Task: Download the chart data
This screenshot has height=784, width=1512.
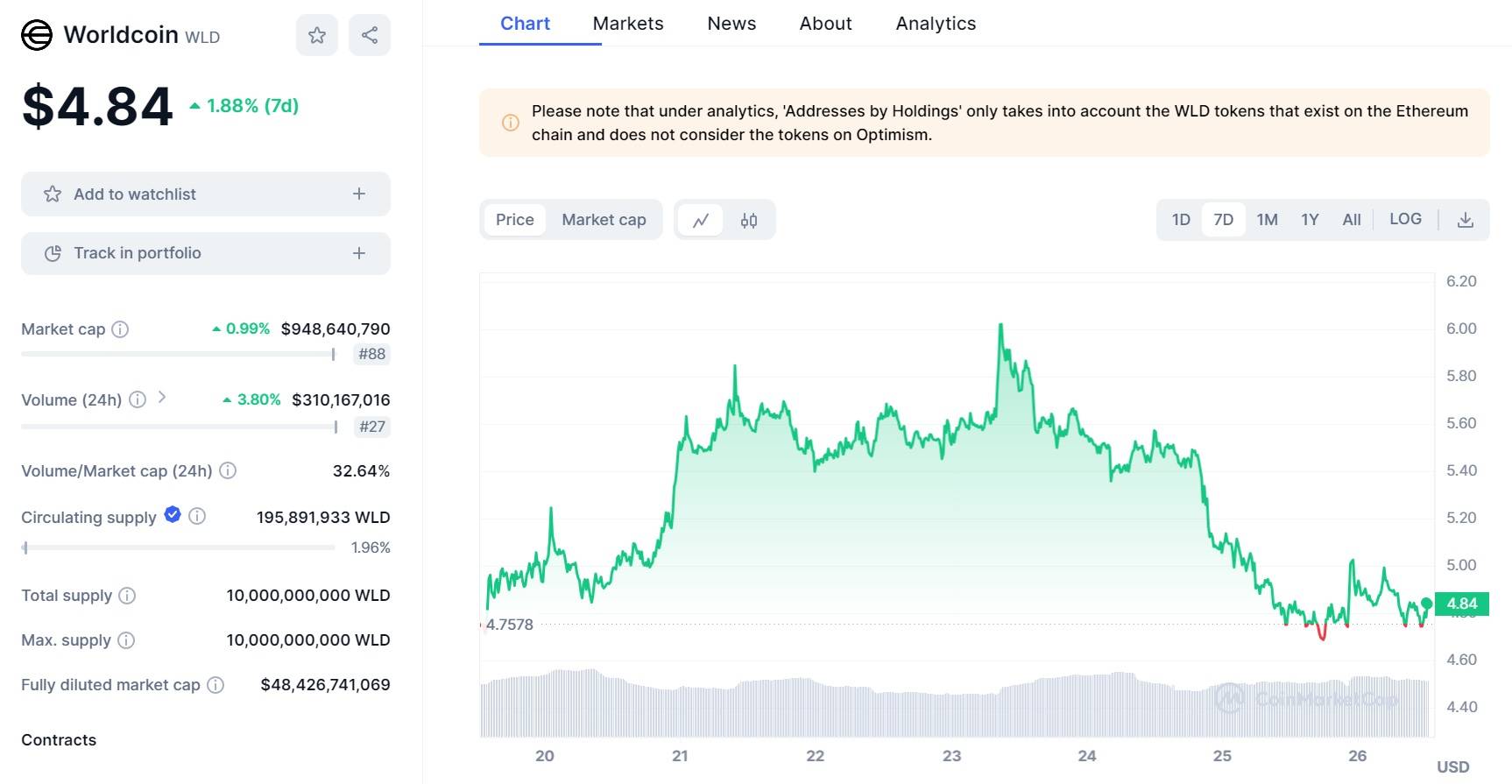Action: [1465, 220]
